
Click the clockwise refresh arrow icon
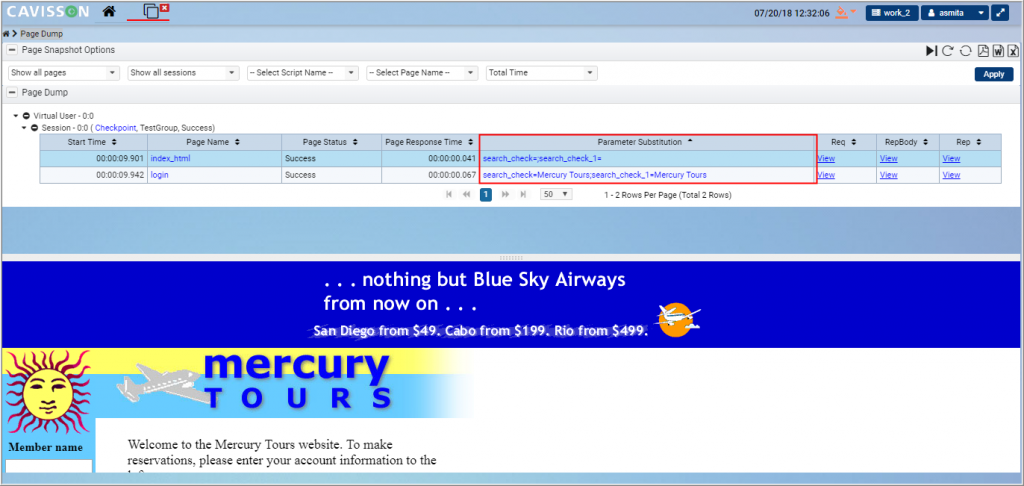pos(948,51)
